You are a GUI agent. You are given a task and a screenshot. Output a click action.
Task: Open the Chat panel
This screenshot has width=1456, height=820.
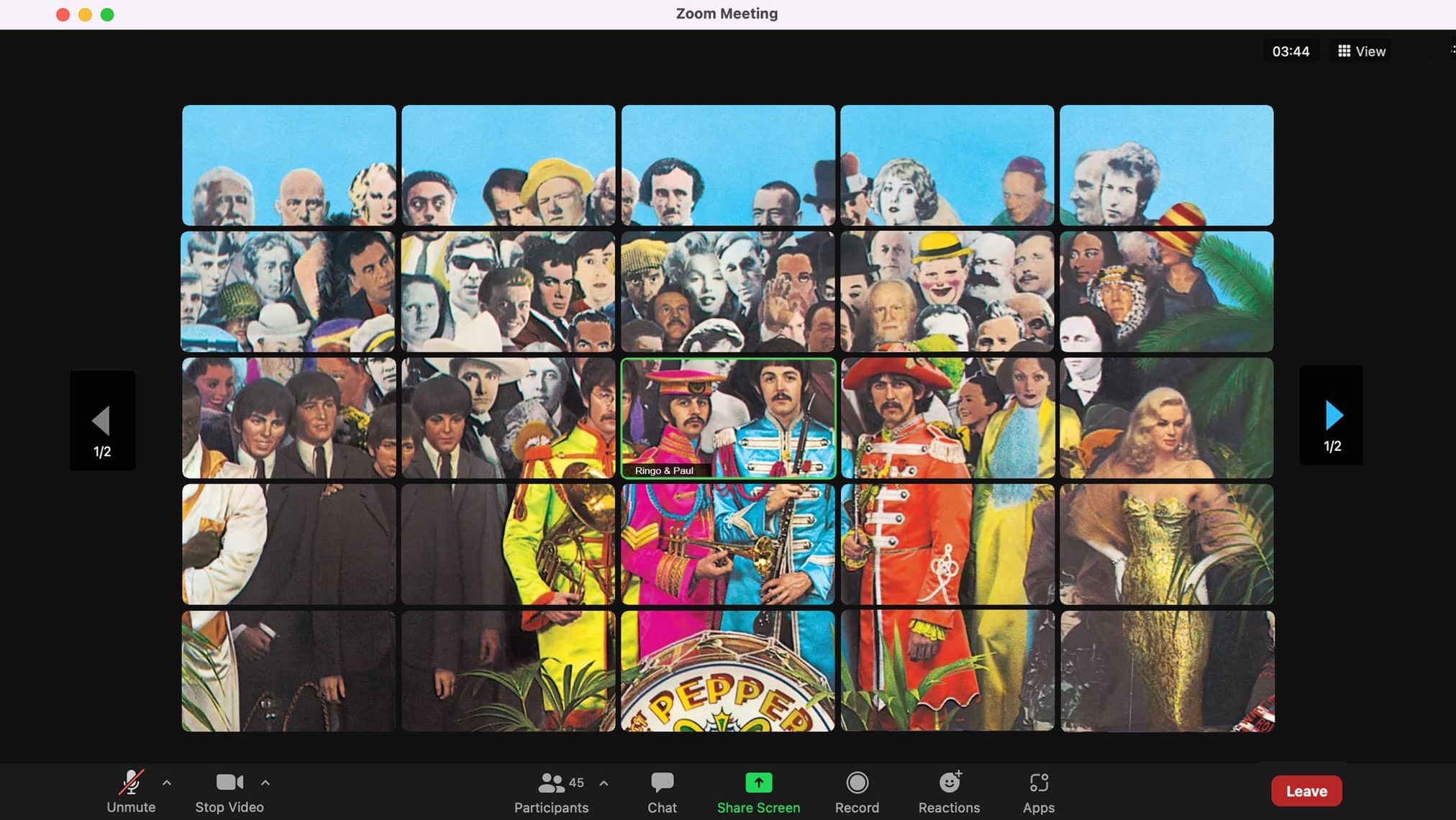[x=662, y=791]
